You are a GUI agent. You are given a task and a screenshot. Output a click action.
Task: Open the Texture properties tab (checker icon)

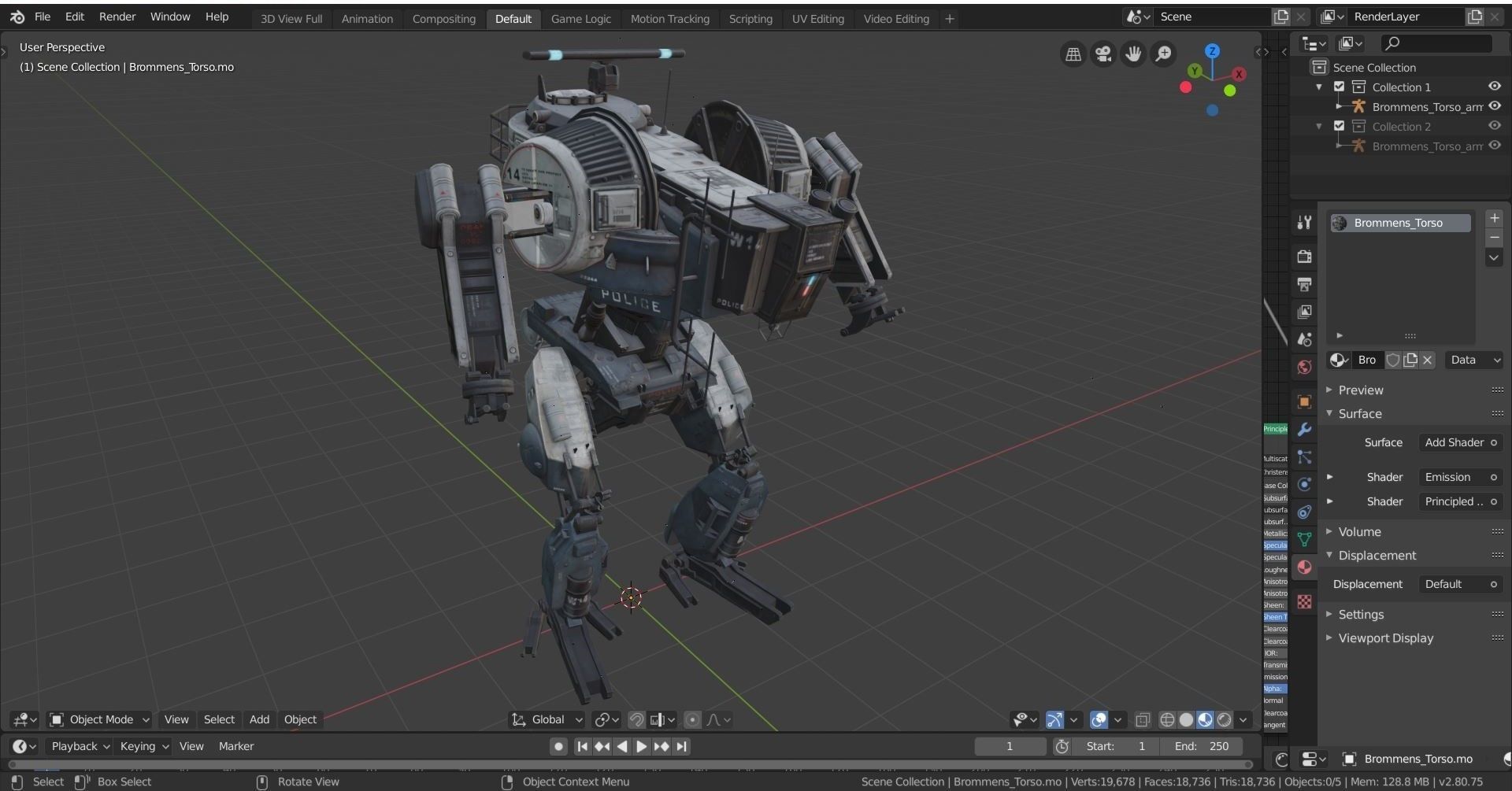pos(1304,601)
